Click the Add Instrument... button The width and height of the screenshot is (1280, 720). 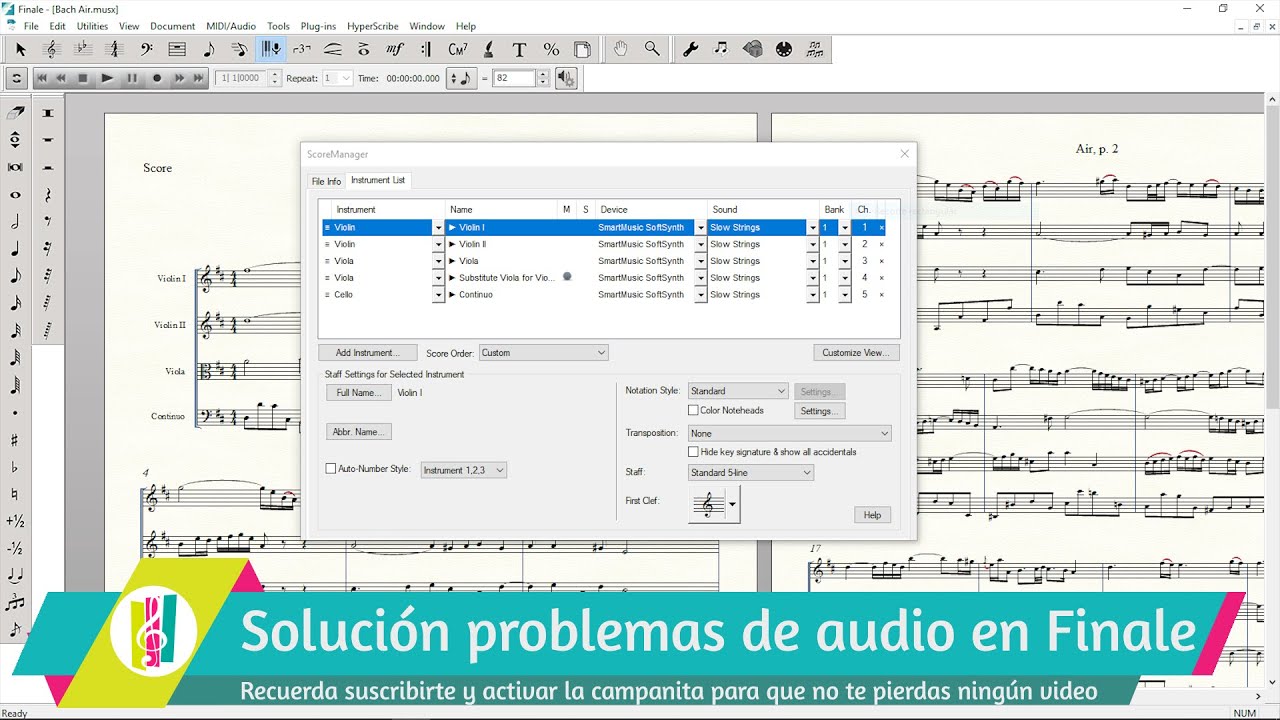coord(367,353)
